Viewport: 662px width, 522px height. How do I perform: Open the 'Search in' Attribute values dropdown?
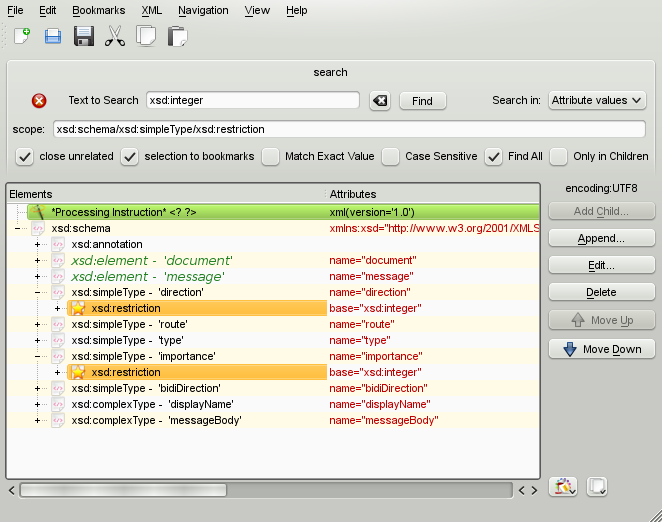pos(597,100)
